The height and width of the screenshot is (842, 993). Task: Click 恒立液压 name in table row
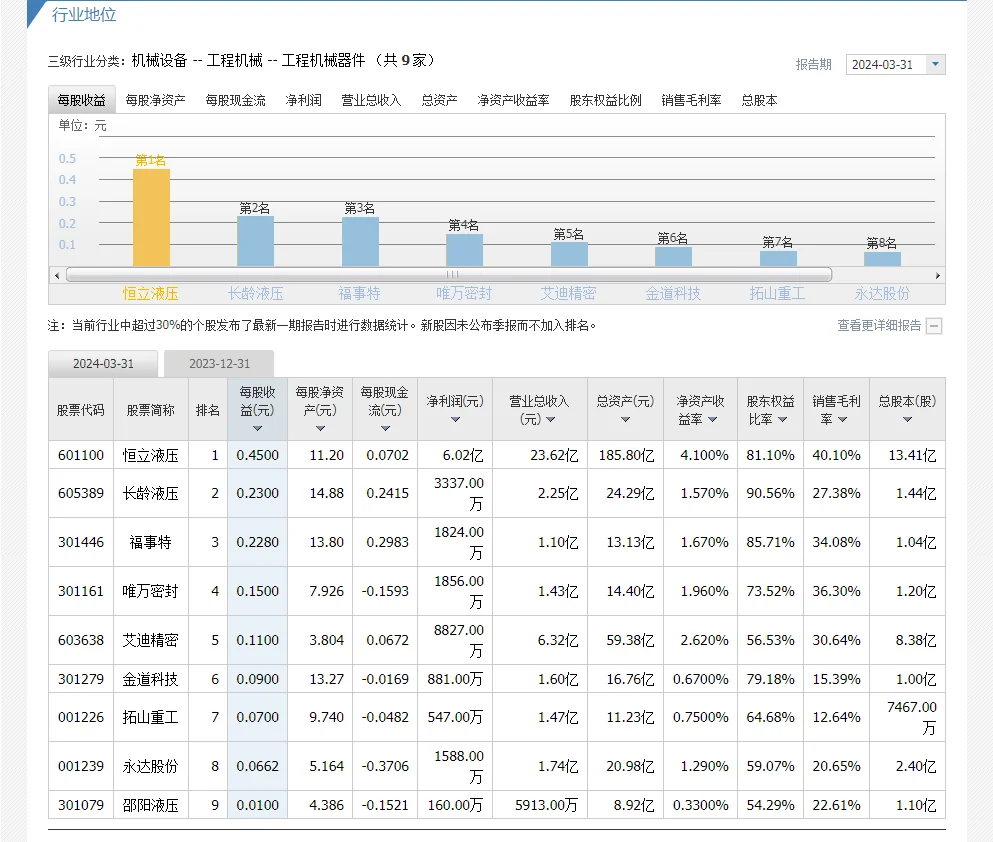click(151, 455)
